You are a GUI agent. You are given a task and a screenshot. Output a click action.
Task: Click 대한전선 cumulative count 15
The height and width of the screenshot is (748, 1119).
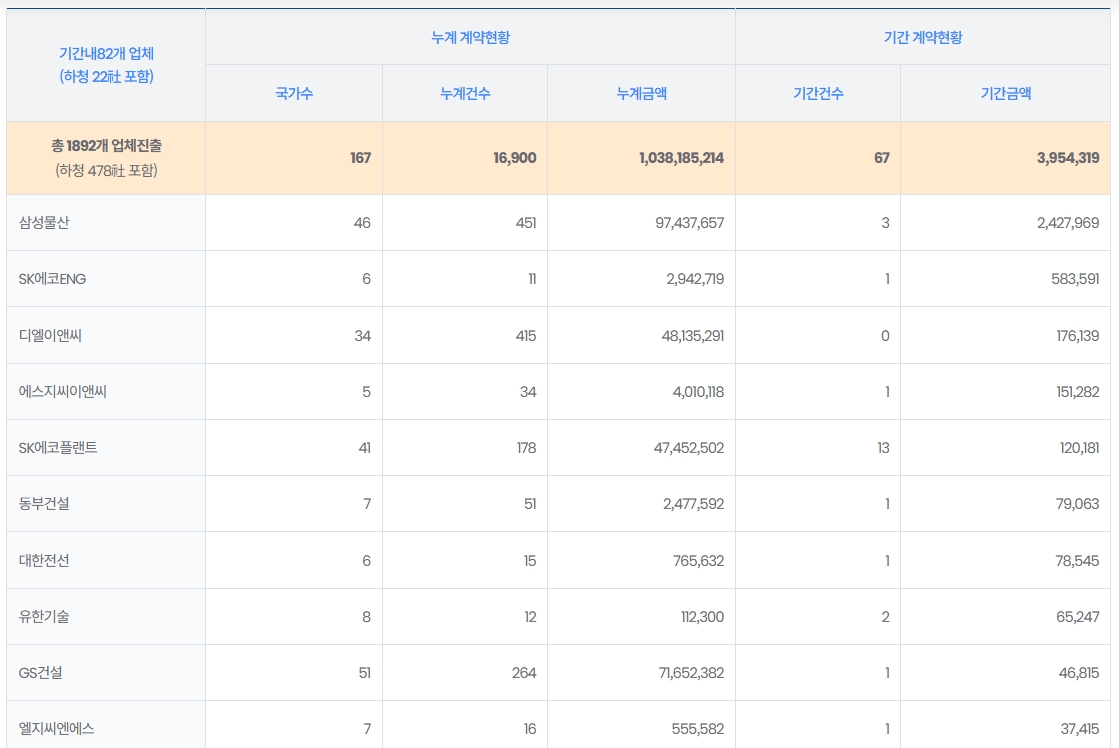click(530, 561)
